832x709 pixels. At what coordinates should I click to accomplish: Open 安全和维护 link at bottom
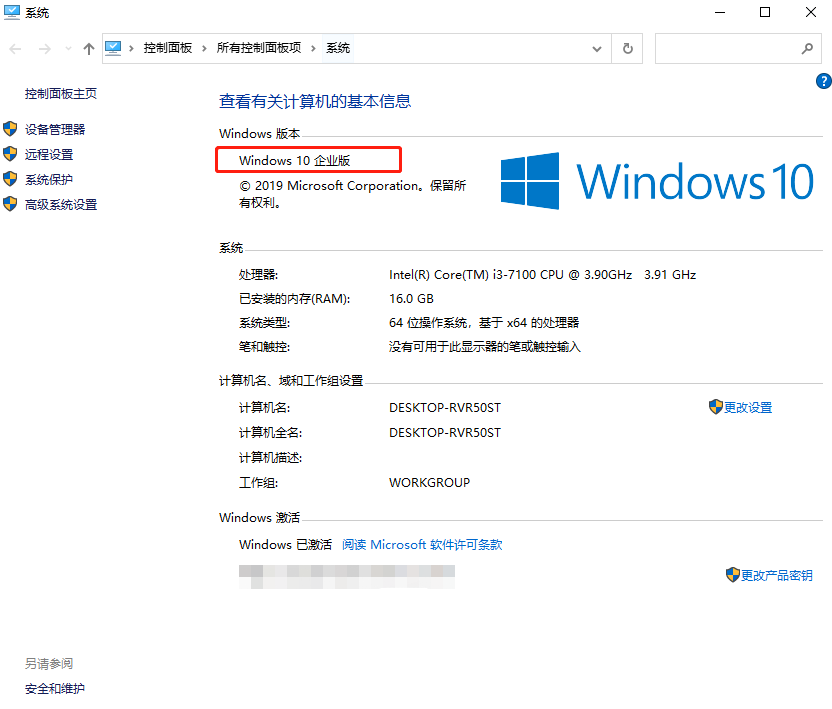click(x=55, y=689)
